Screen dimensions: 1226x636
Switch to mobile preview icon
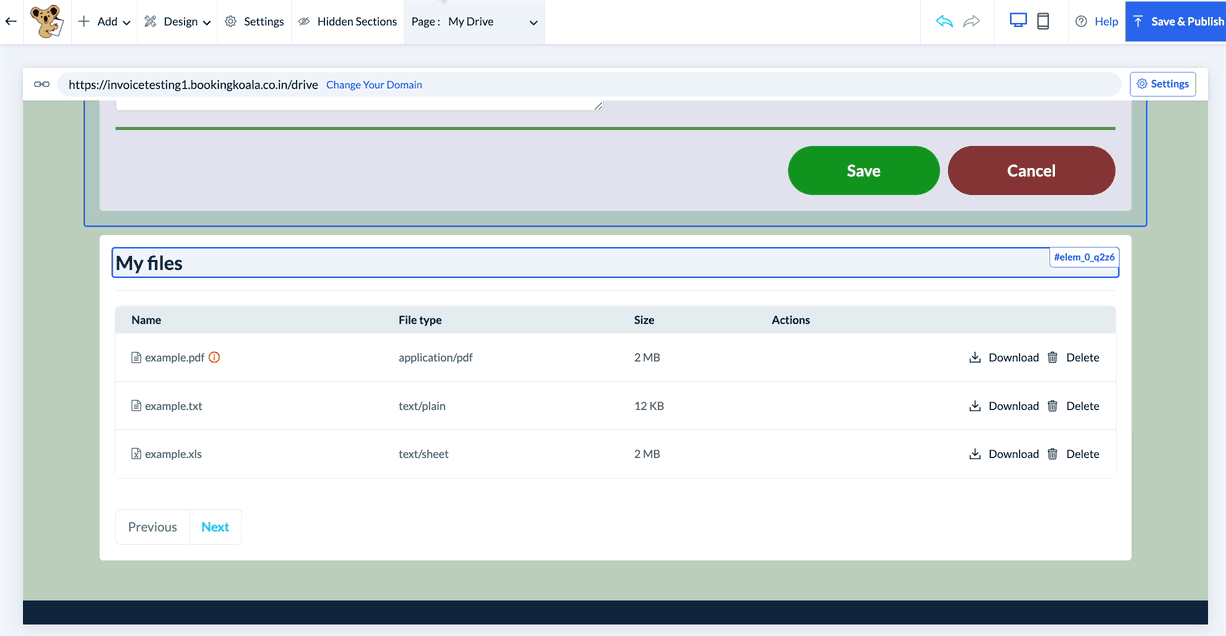[1043, 21]
